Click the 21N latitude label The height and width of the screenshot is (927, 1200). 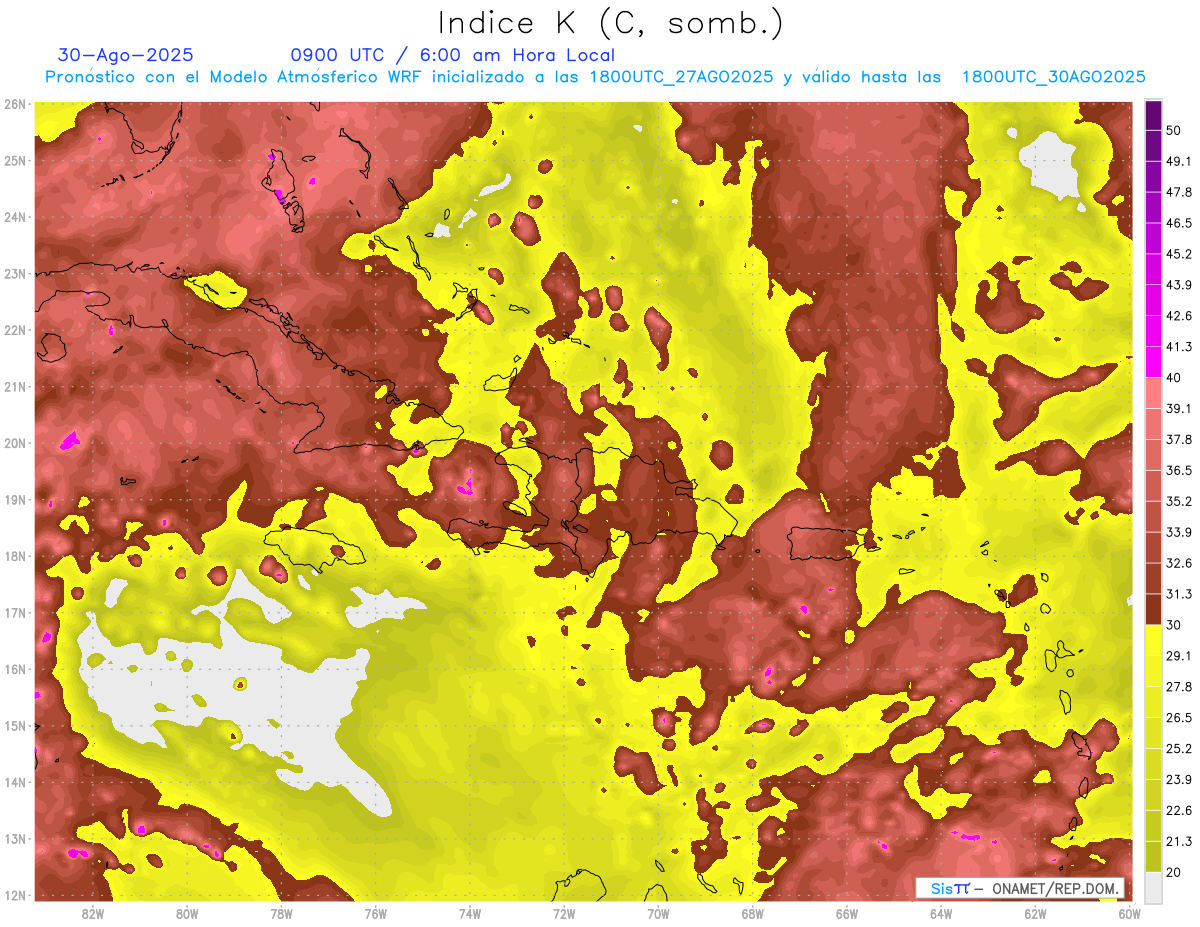15,387
